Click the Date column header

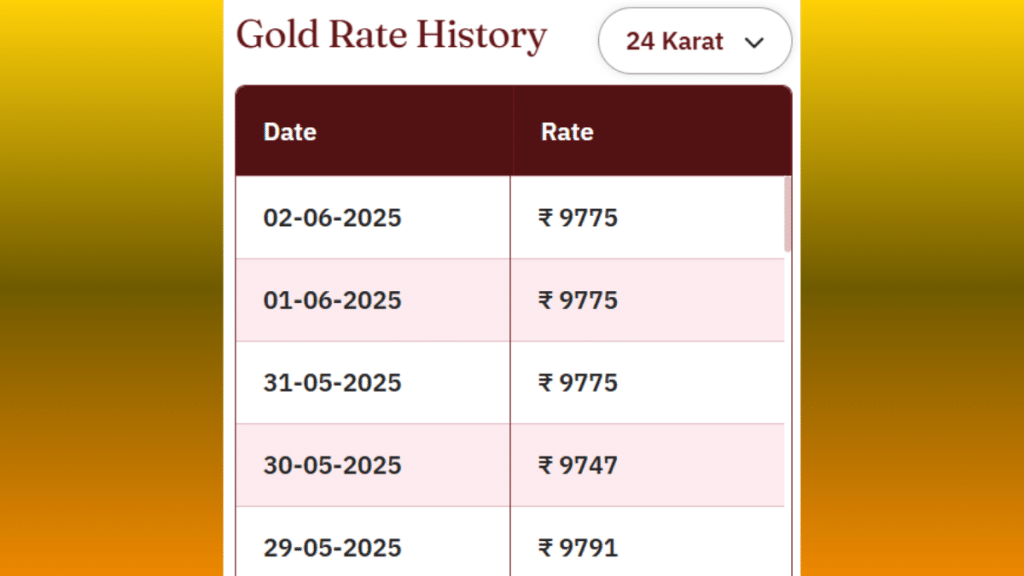pyautogui.click(x=290, y=132)
